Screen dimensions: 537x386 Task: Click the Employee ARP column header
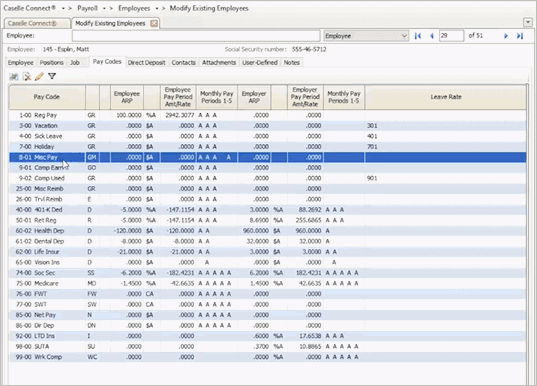coord(127,97)
